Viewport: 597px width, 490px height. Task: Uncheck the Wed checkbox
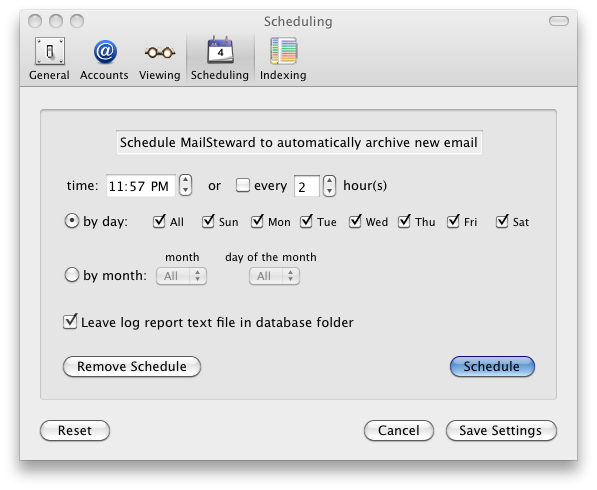click(355, 221)
